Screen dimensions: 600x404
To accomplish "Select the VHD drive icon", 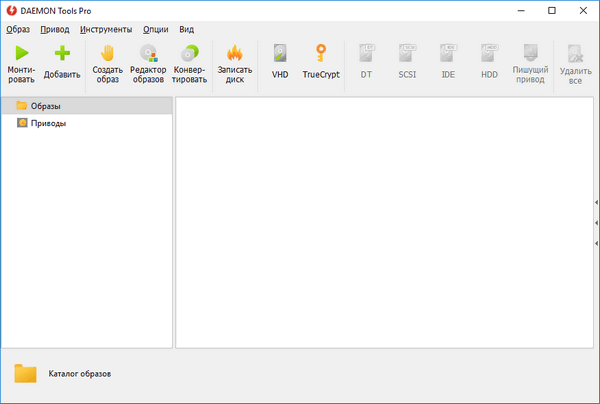I will tap(280, 53).
